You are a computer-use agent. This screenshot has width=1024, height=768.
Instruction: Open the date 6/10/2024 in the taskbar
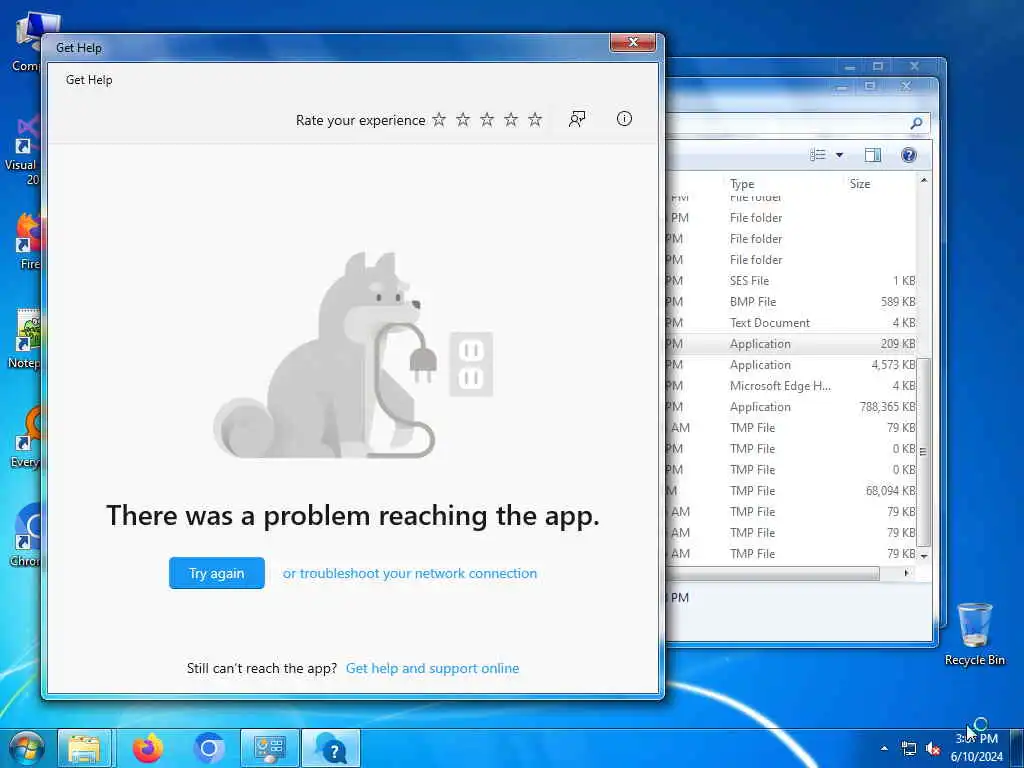coord(976,756)
